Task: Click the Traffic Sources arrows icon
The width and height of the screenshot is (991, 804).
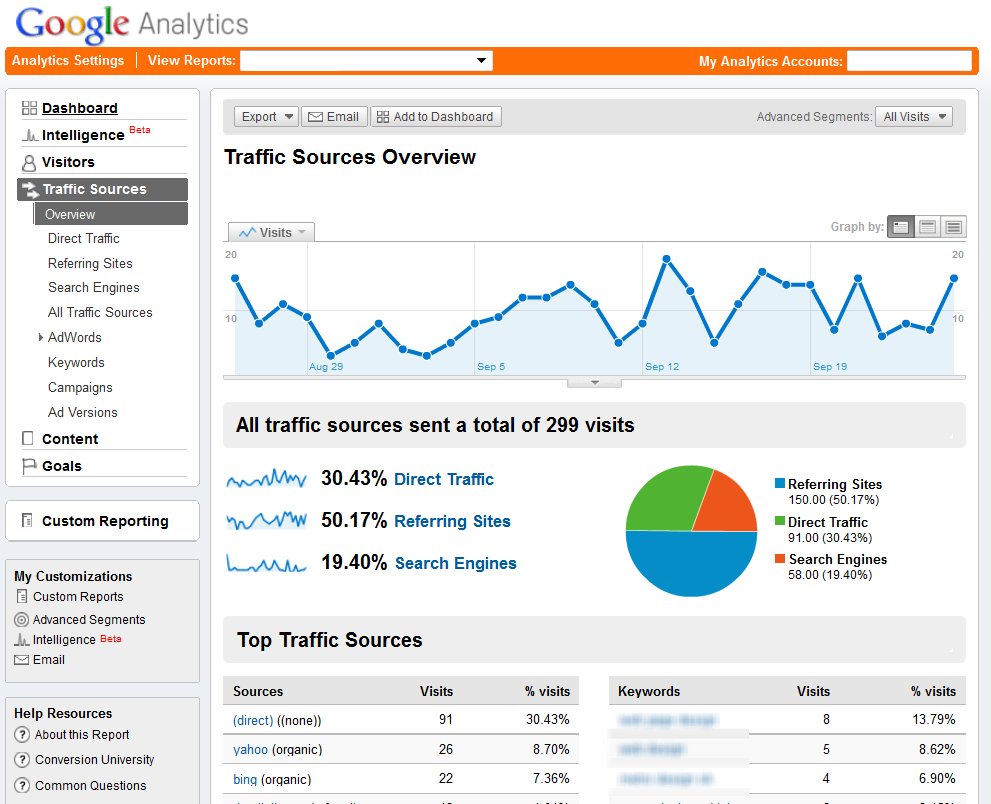Action: pyautogui.click(x=30, y=189)
